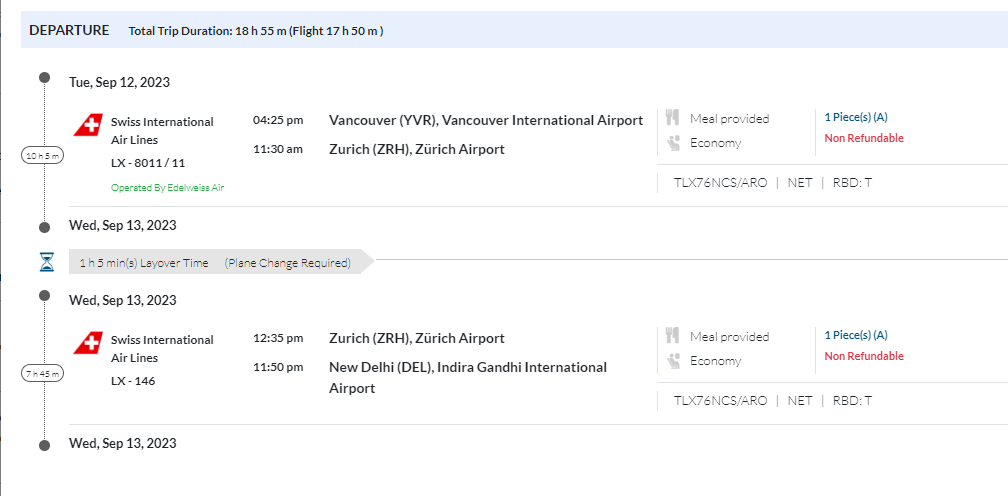Open 1 Piece(s) baggage info, second flight

[x=855, y=335]
